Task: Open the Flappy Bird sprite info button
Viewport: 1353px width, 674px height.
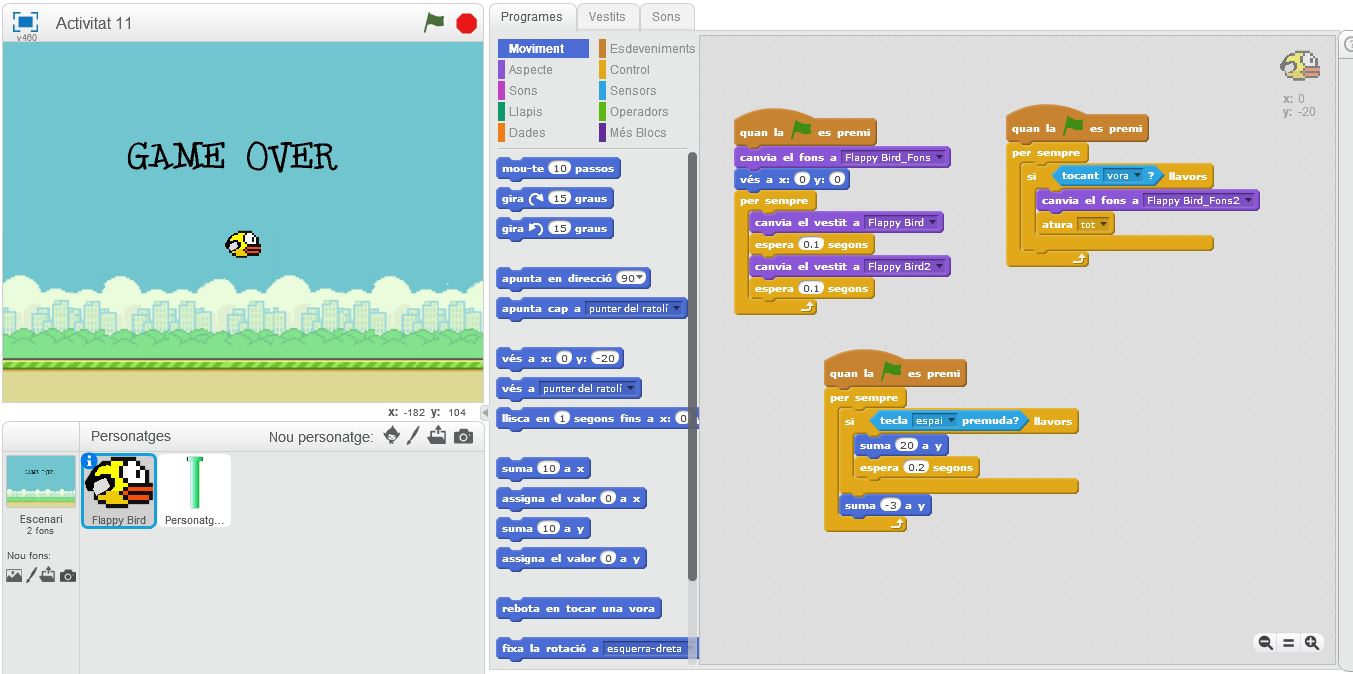Action: [x=90, y=461]
